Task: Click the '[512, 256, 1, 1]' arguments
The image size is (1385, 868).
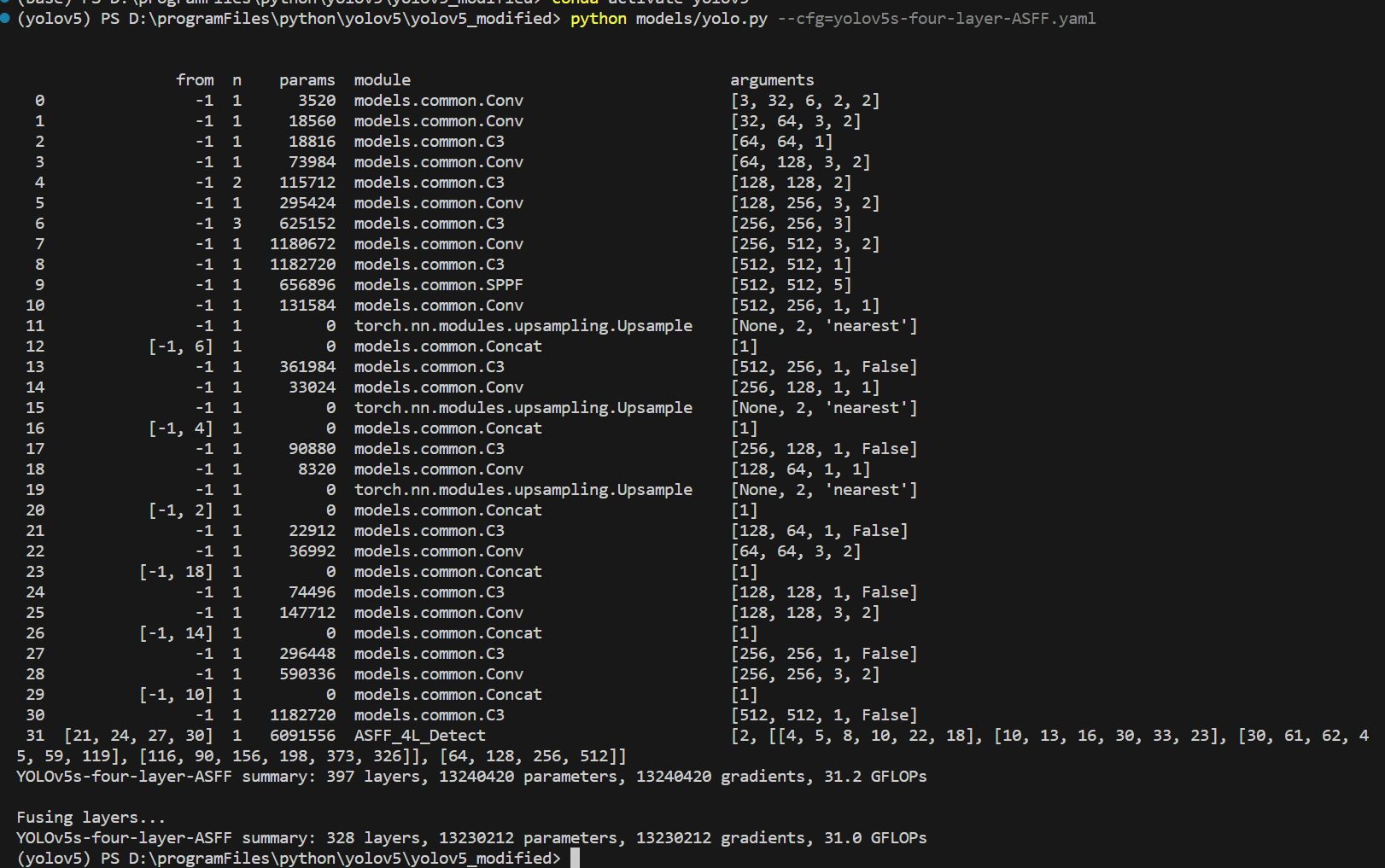Action: [x=805, y=305]
